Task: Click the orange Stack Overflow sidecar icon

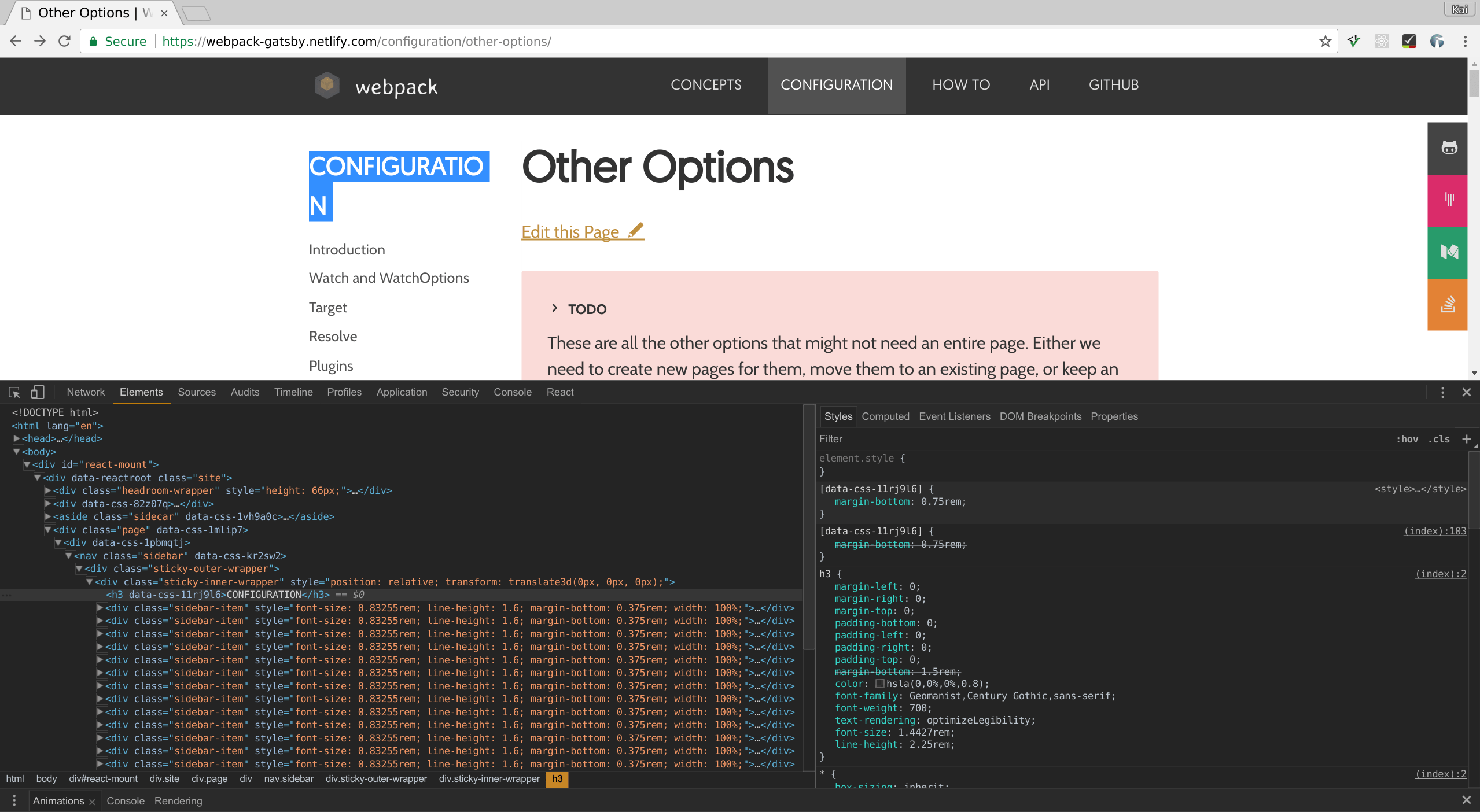Action: (x=1448, y=304)
